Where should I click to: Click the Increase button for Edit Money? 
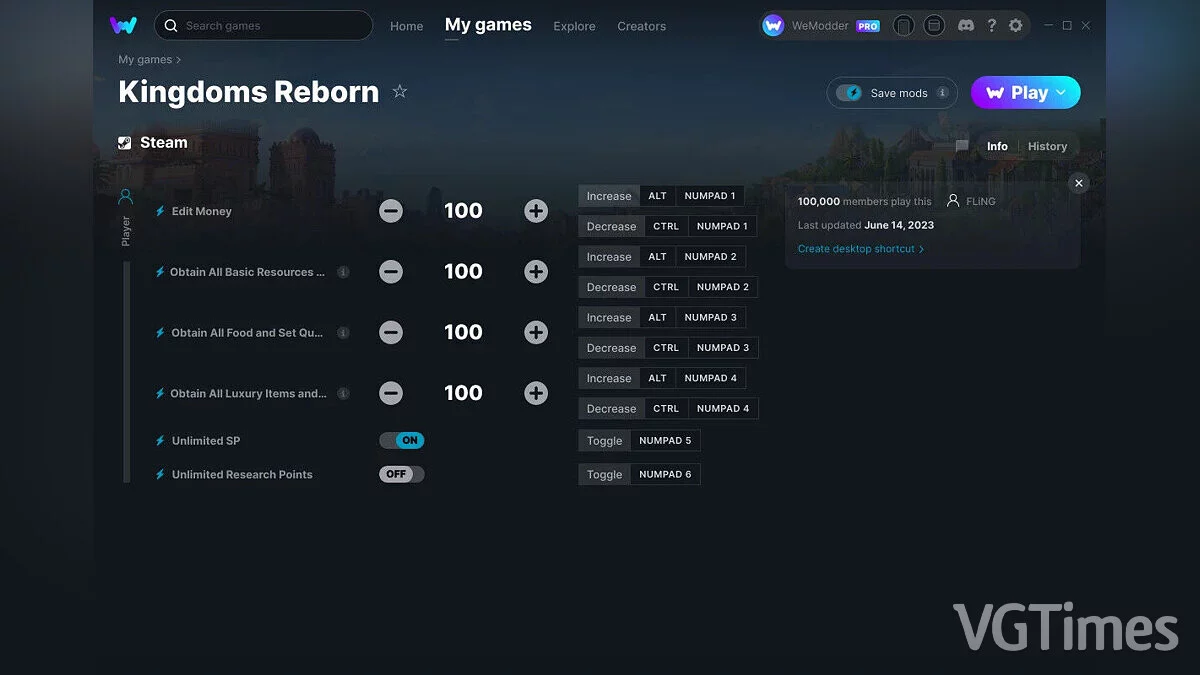pos(608,196)
